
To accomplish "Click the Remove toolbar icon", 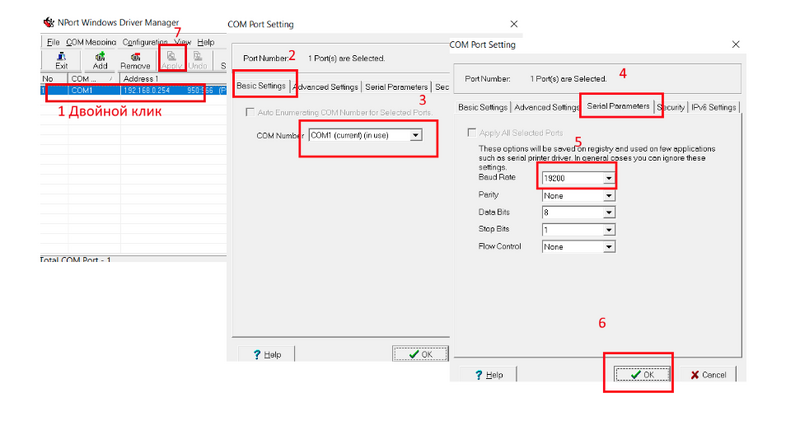I will (135, 60).
